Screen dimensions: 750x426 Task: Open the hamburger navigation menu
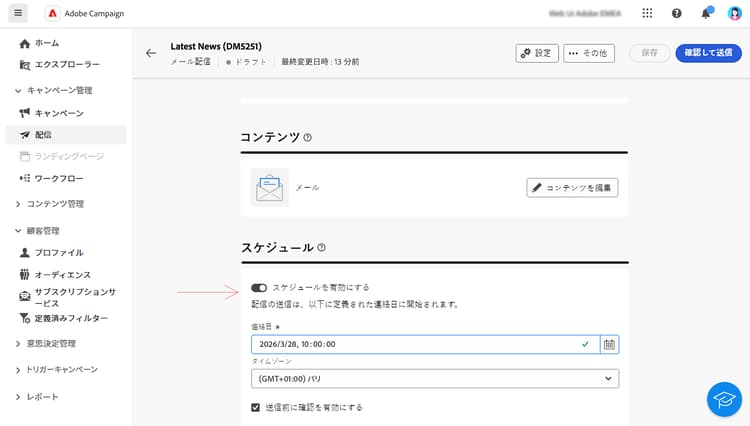coord(18,13)
